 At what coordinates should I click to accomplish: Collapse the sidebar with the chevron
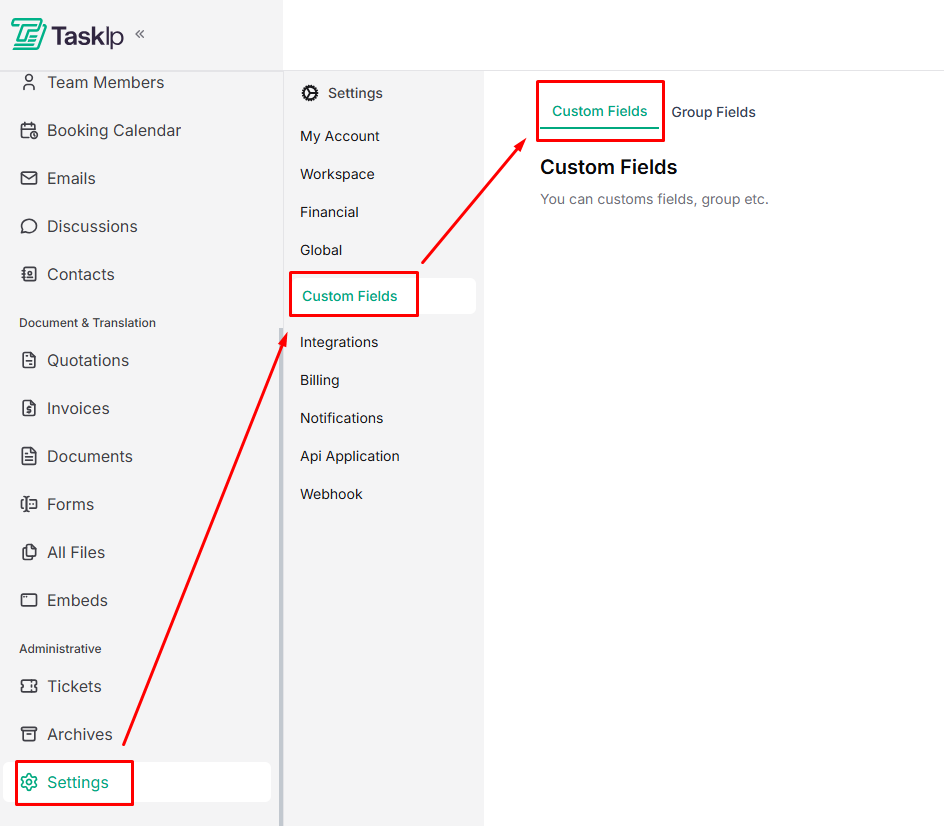pos(138,35)
